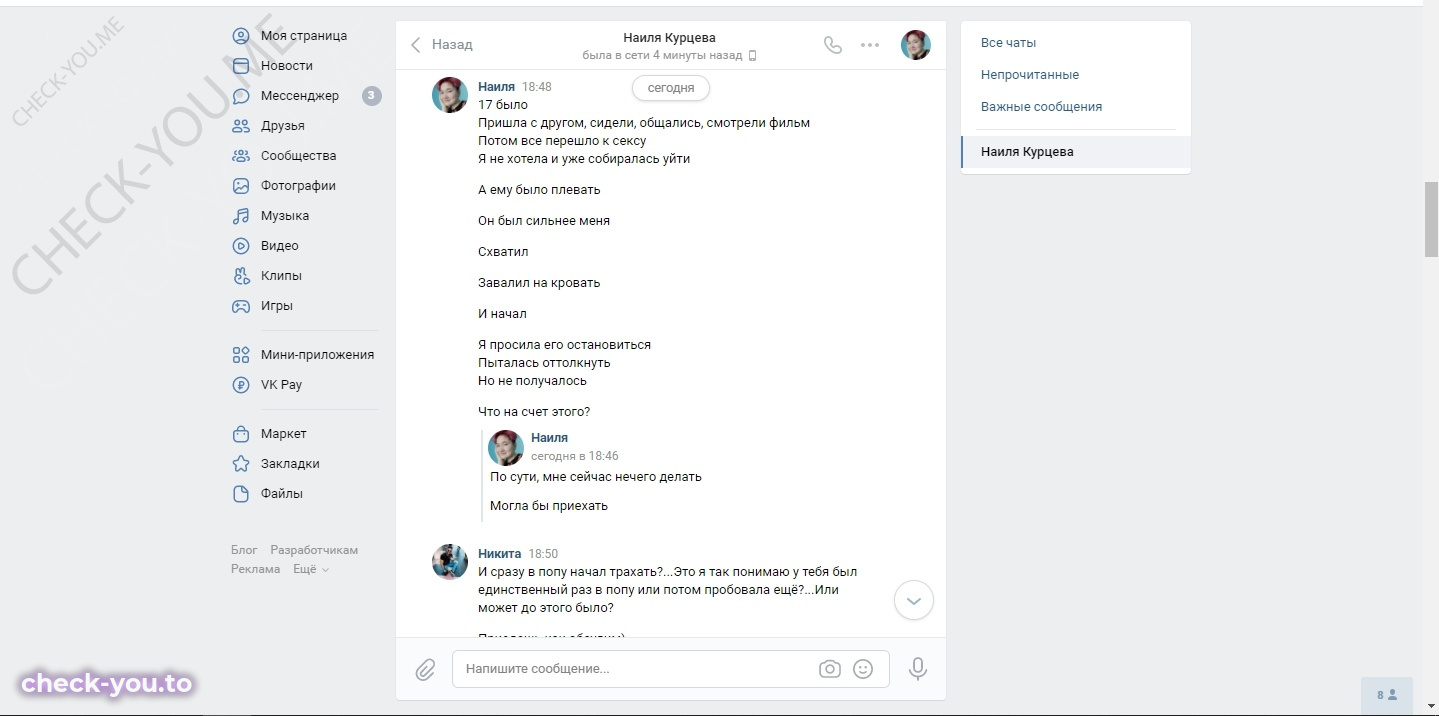Click the сегодня date pill

[x=671, y=88]
